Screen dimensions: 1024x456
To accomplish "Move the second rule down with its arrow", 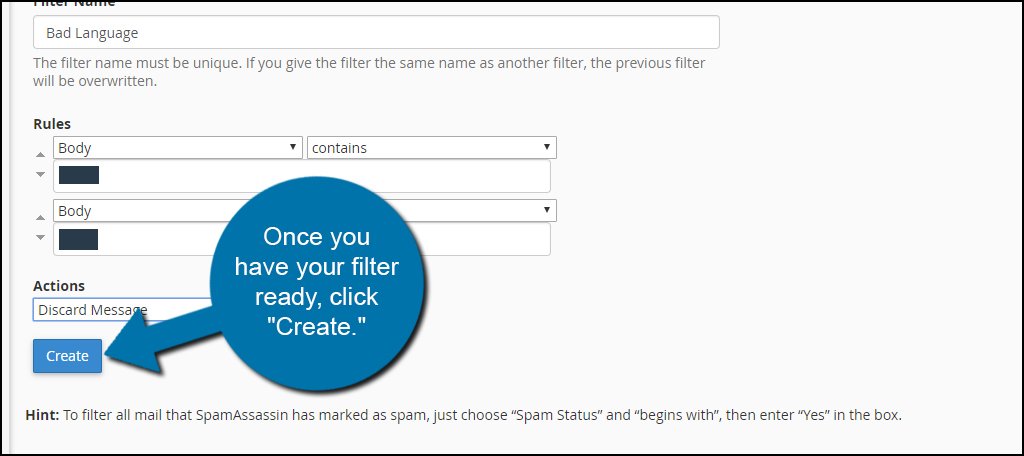I will (40, 237).
